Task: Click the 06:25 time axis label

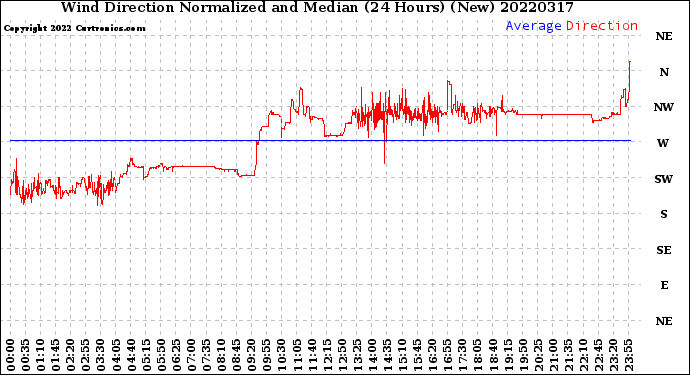Action: click(176, 355)
